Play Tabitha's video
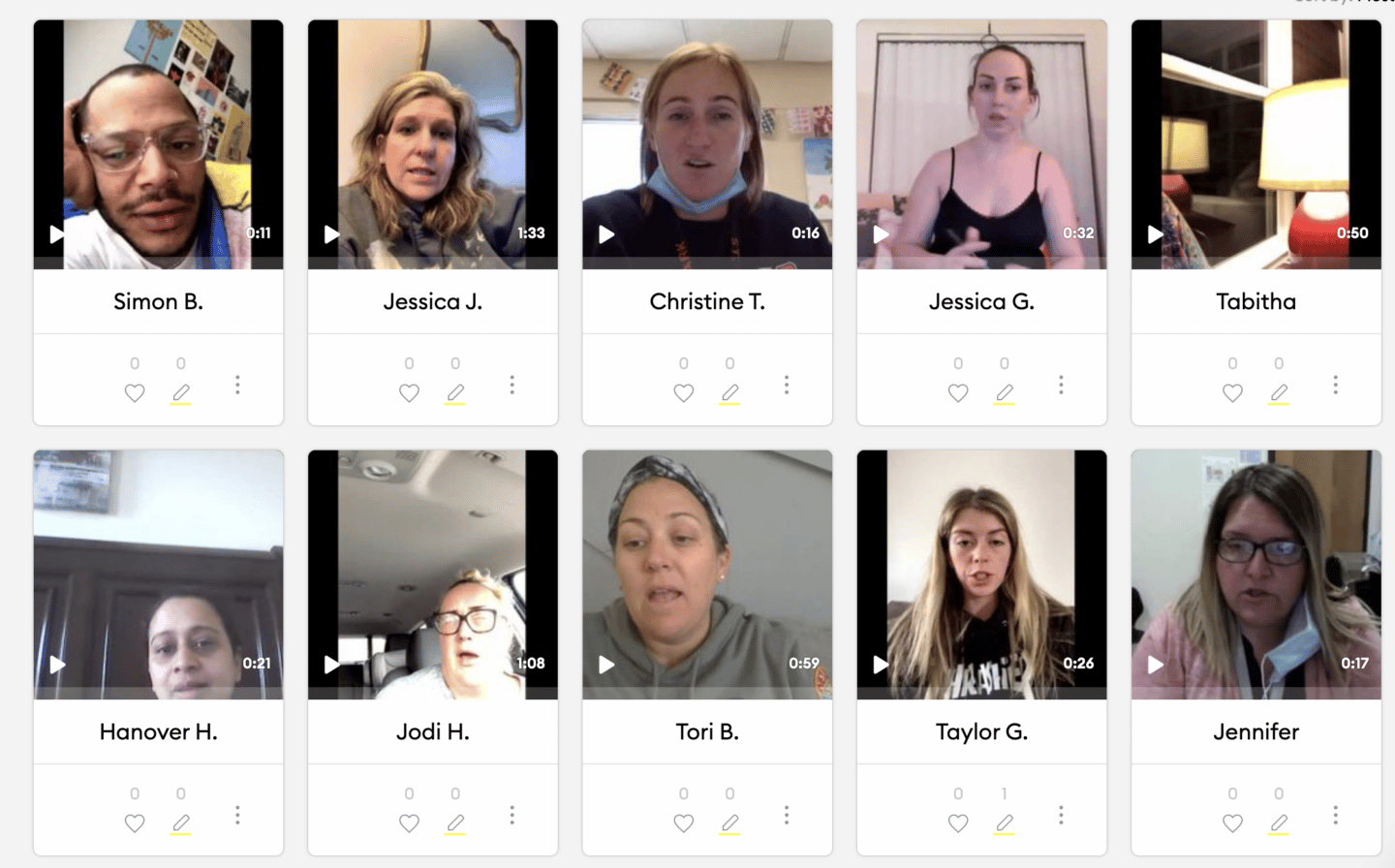Image resolution: width=1395 pixels, height=868 pixels. point(1155,233)
